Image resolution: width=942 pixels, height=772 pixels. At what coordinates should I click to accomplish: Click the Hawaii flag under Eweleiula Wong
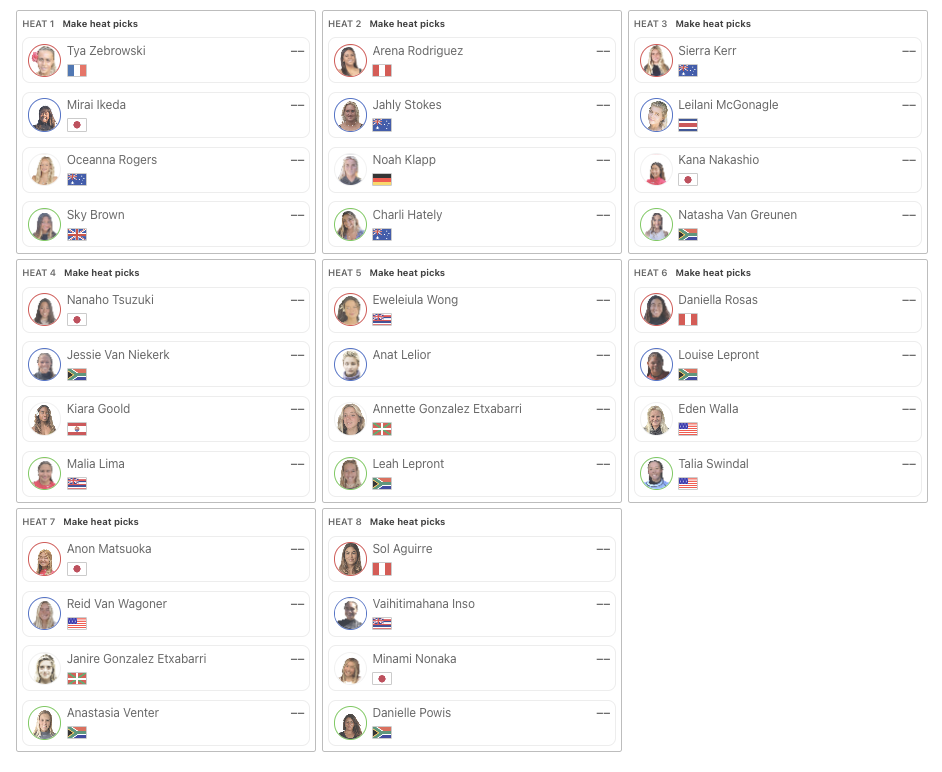click(382, 320)
